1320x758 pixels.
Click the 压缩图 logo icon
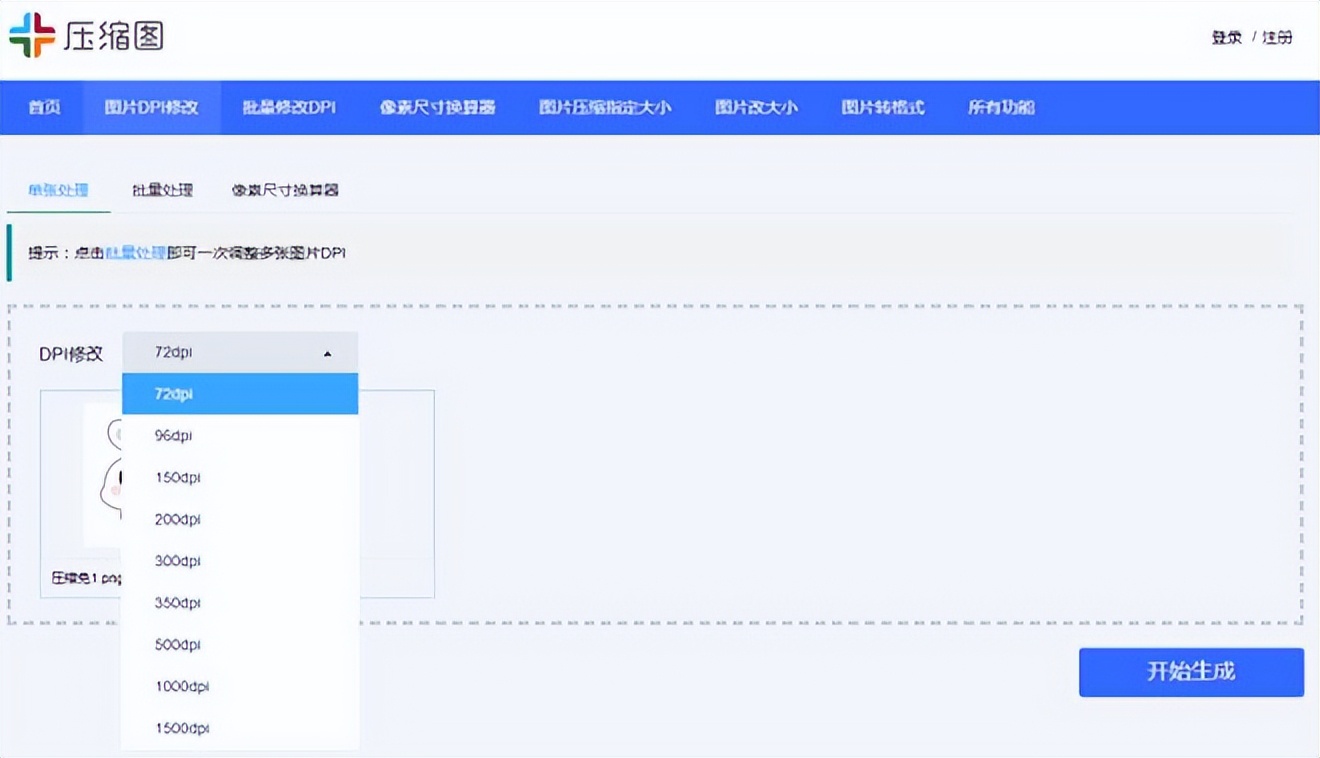click(x=35, y=37)
